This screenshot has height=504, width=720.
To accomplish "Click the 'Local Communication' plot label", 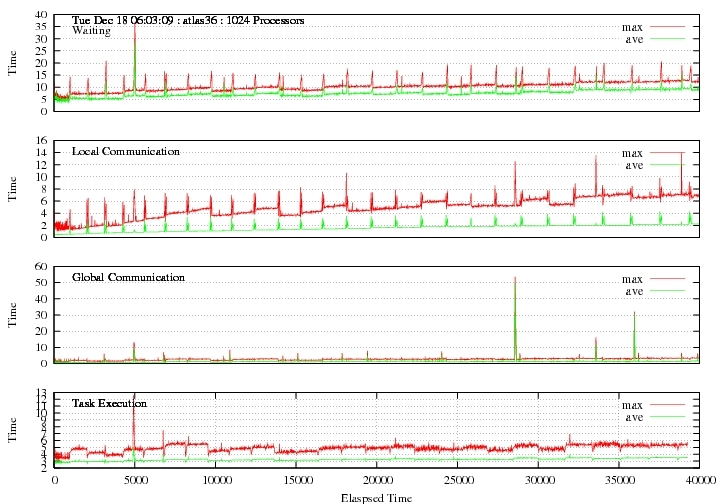I will 126,151.
